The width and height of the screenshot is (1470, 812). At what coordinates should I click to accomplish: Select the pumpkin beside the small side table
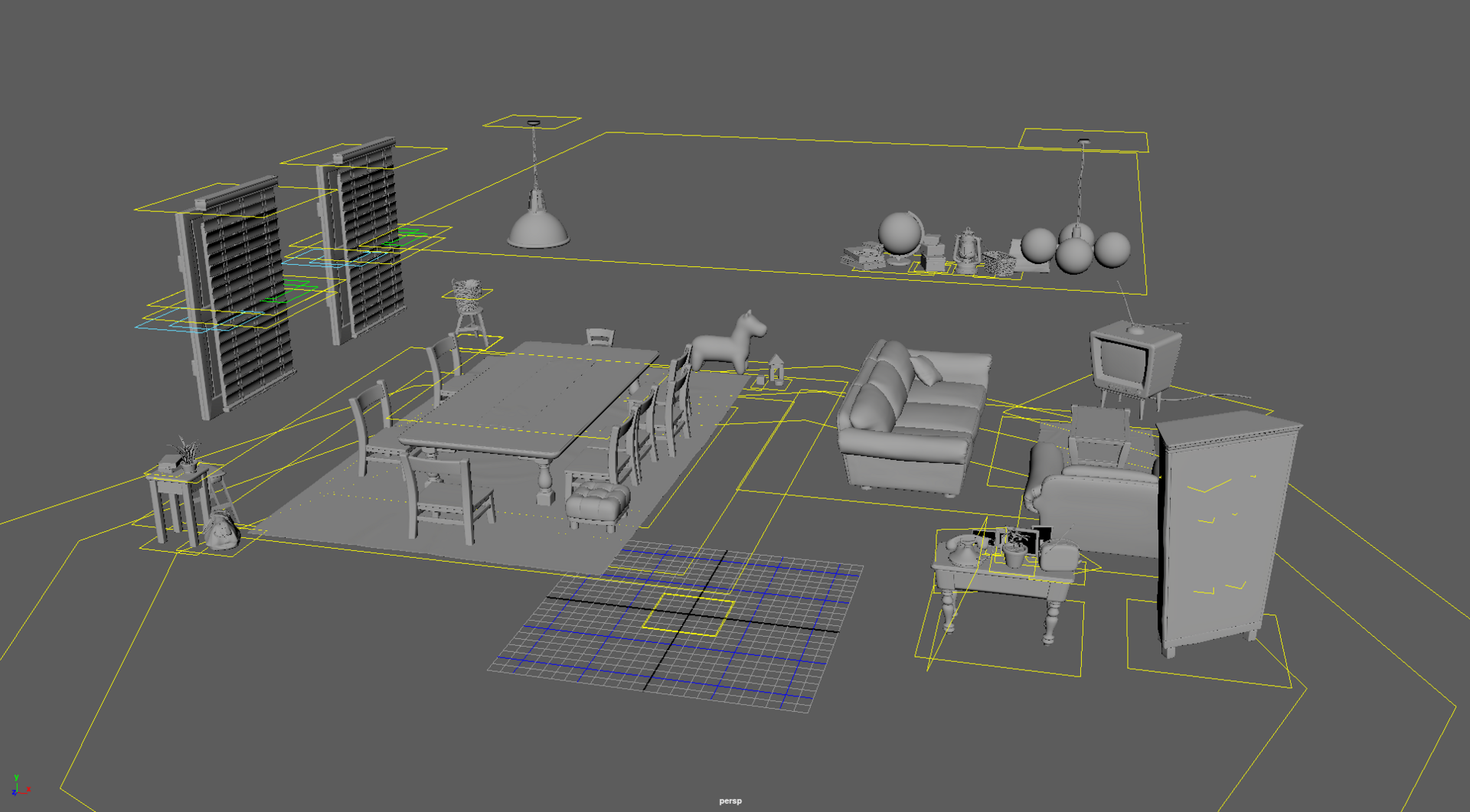coord(220,532)
